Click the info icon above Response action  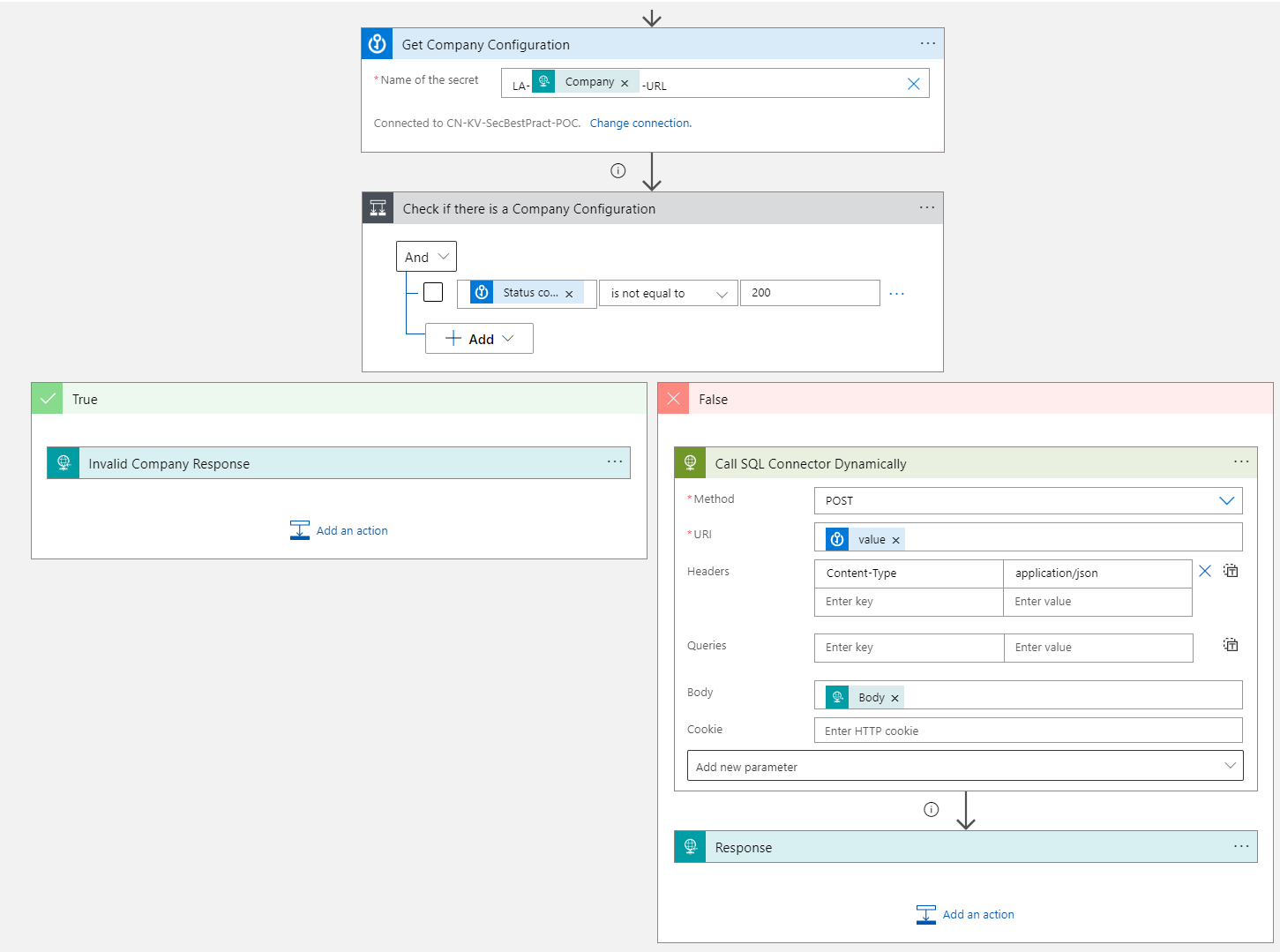coord(932,809)
